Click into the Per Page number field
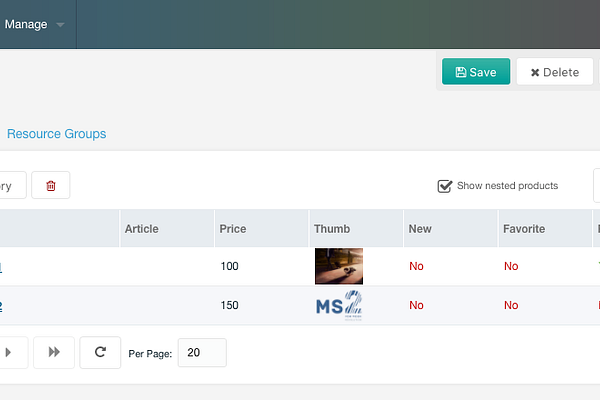600x400 pixels. 202,353
